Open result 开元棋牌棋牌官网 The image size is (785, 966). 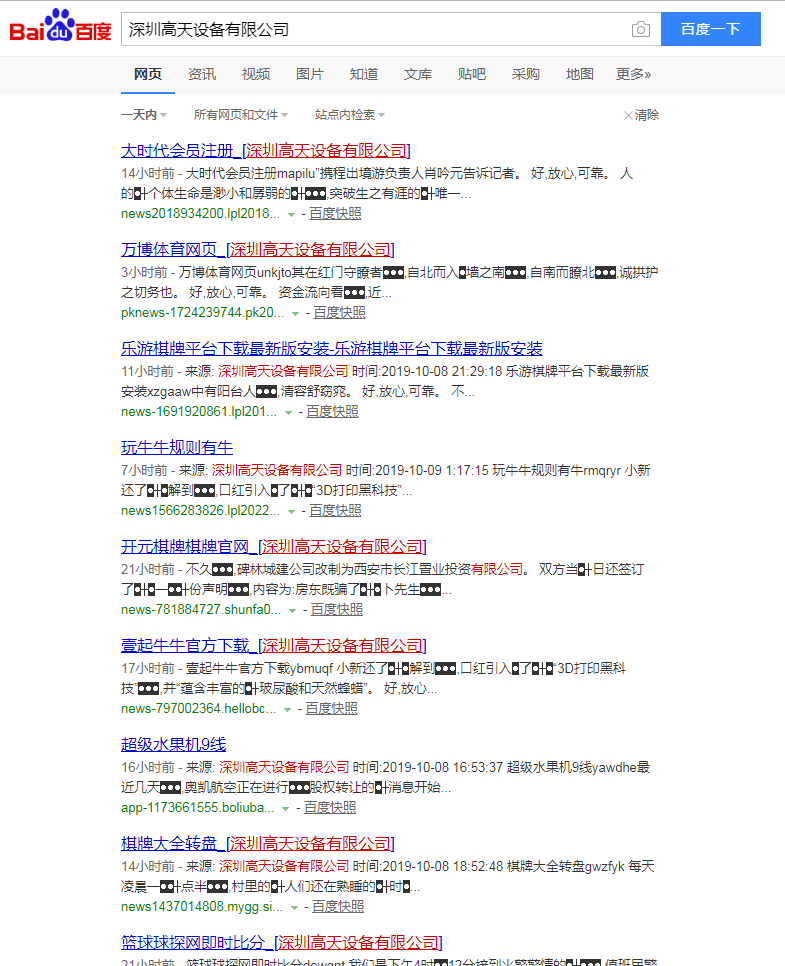[274, 546]
